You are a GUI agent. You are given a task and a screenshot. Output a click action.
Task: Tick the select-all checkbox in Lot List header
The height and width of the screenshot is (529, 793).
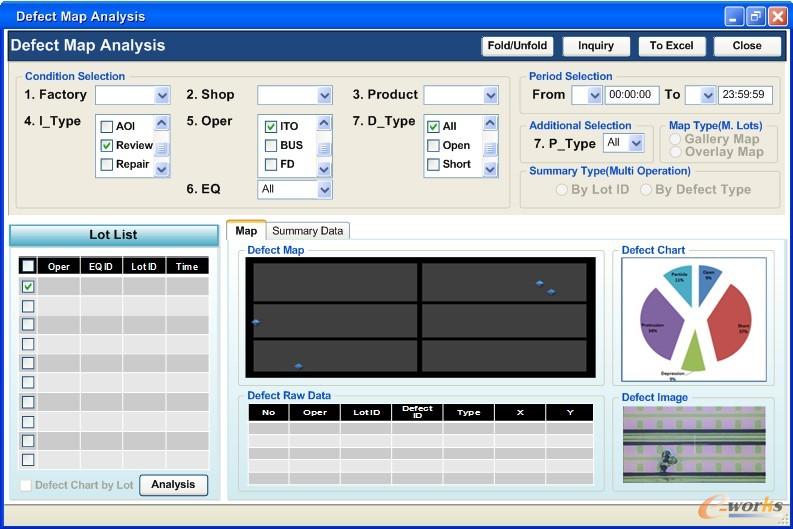[x=28, y=266]
